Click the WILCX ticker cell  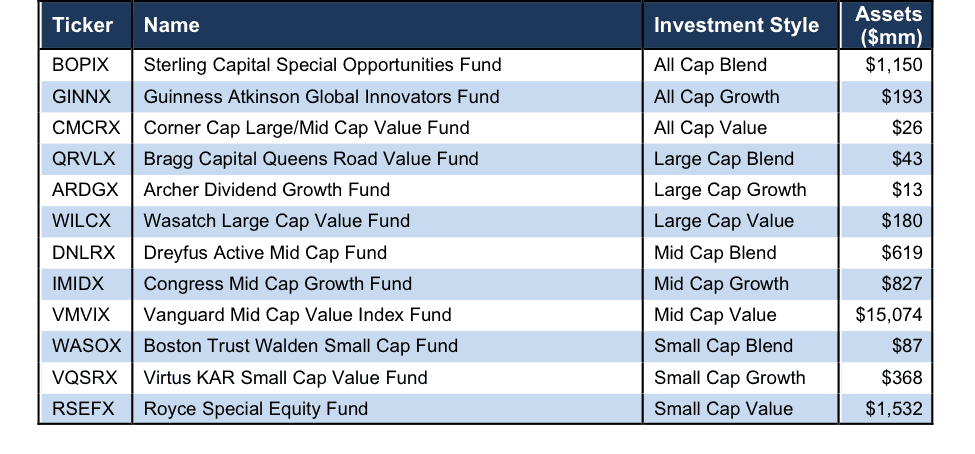click(86, 221)
